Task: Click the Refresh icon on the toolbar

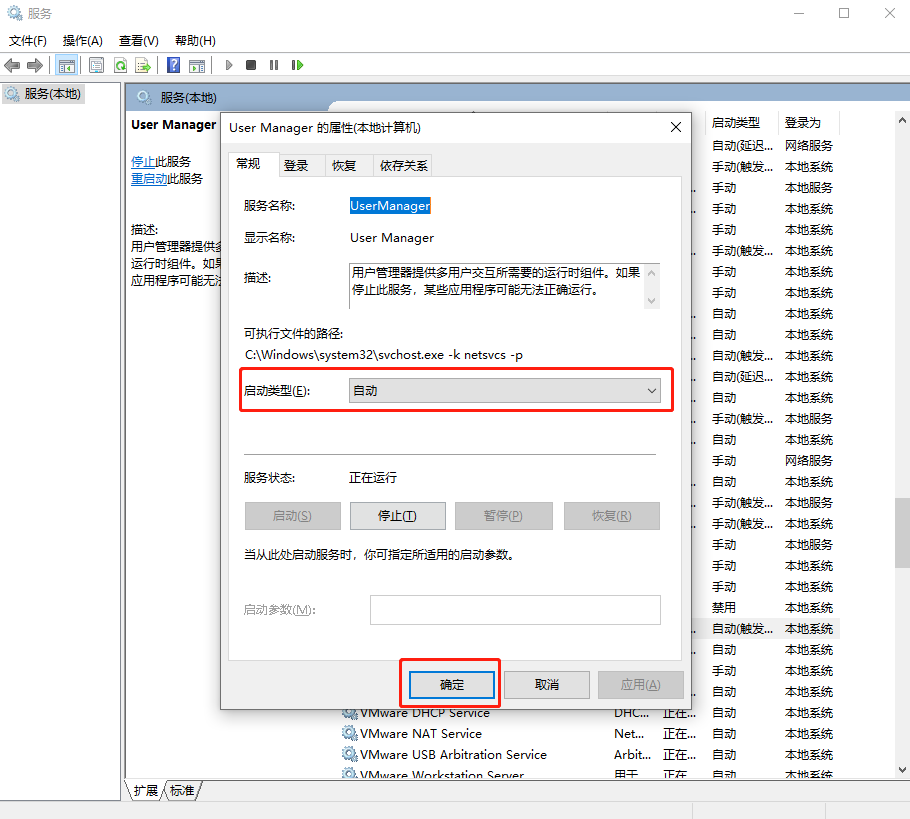Action: click(x=120, y=65)
